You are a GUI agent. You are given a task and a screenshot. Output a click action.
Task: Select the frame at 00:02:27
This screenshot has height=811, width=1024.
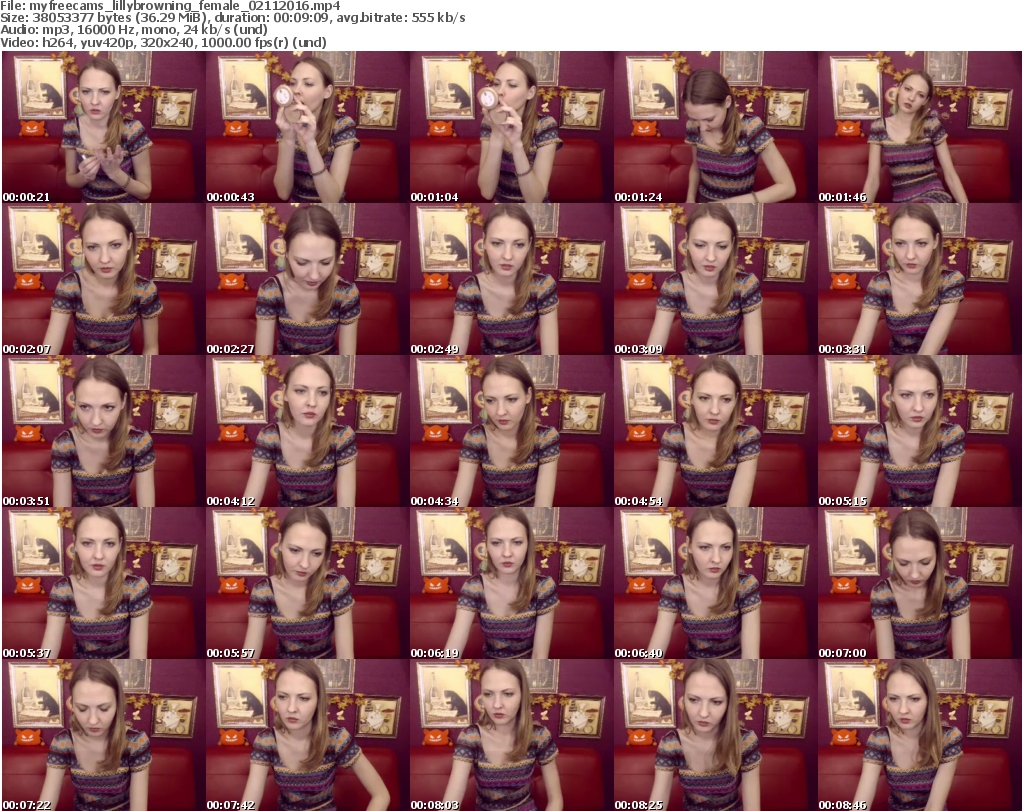pos(308,279)
